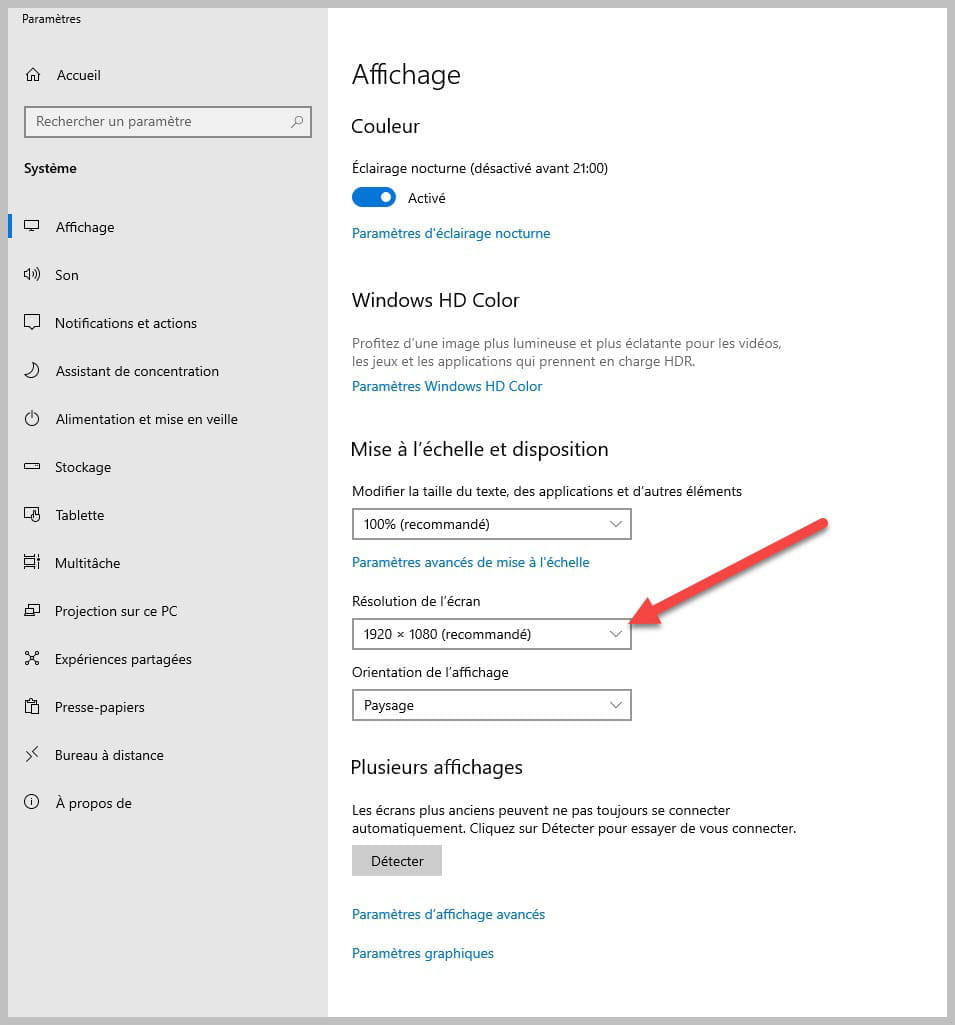Screen dimensions: 955x1025
Task: Click the Plusieurs affichages heading
Action: 437,767
